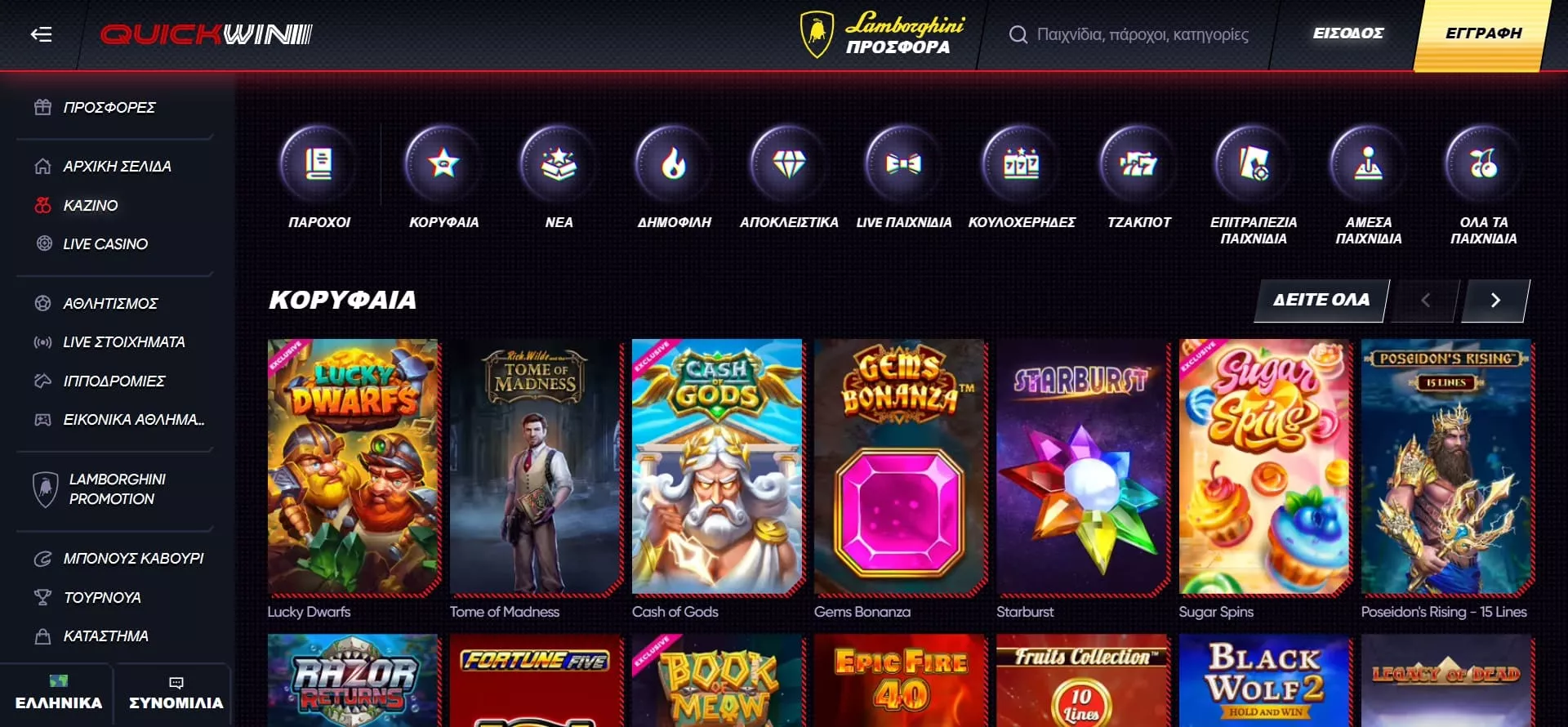
Task: Select the ΚΟΡΥΦΑΙΑ star category icon
Action: [x=443, y=164]
